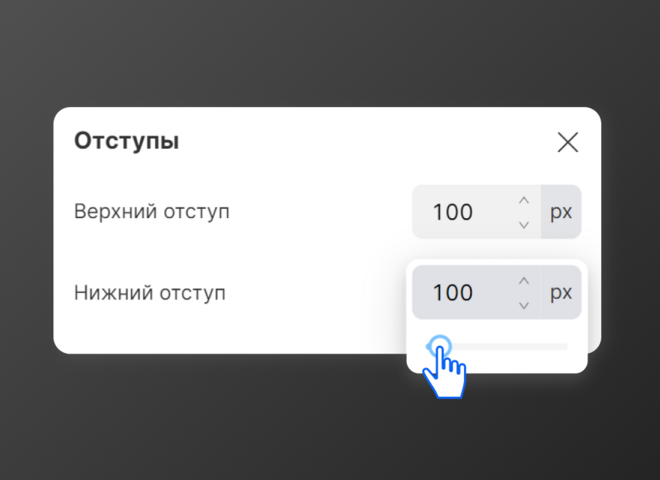660x480 pixels.
Task: Click the blue slider handle below Нижний отступ
Action: click(440, 347)
